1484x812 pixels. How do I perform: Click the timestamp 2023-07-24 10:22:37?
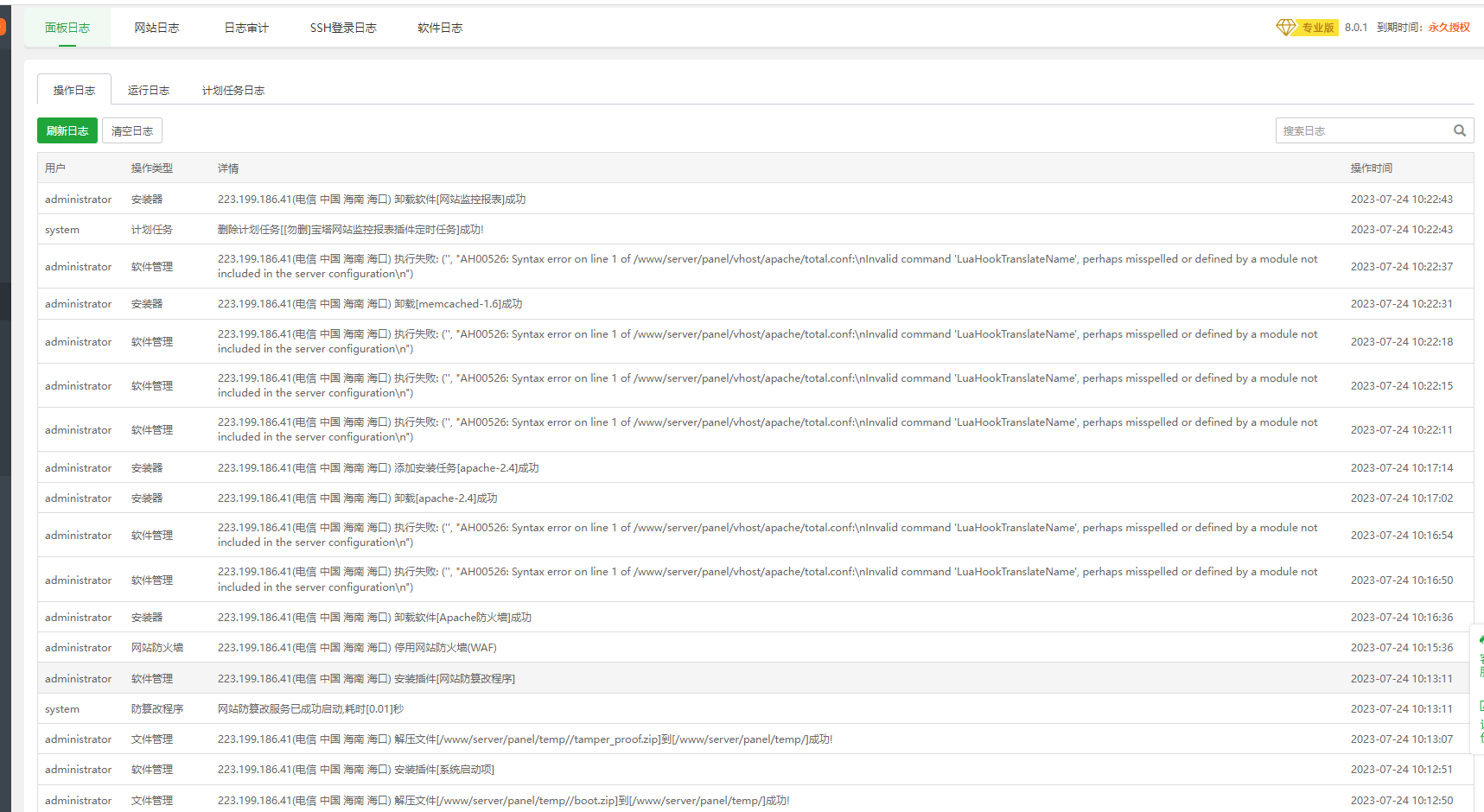click(x=1402, y=266)
